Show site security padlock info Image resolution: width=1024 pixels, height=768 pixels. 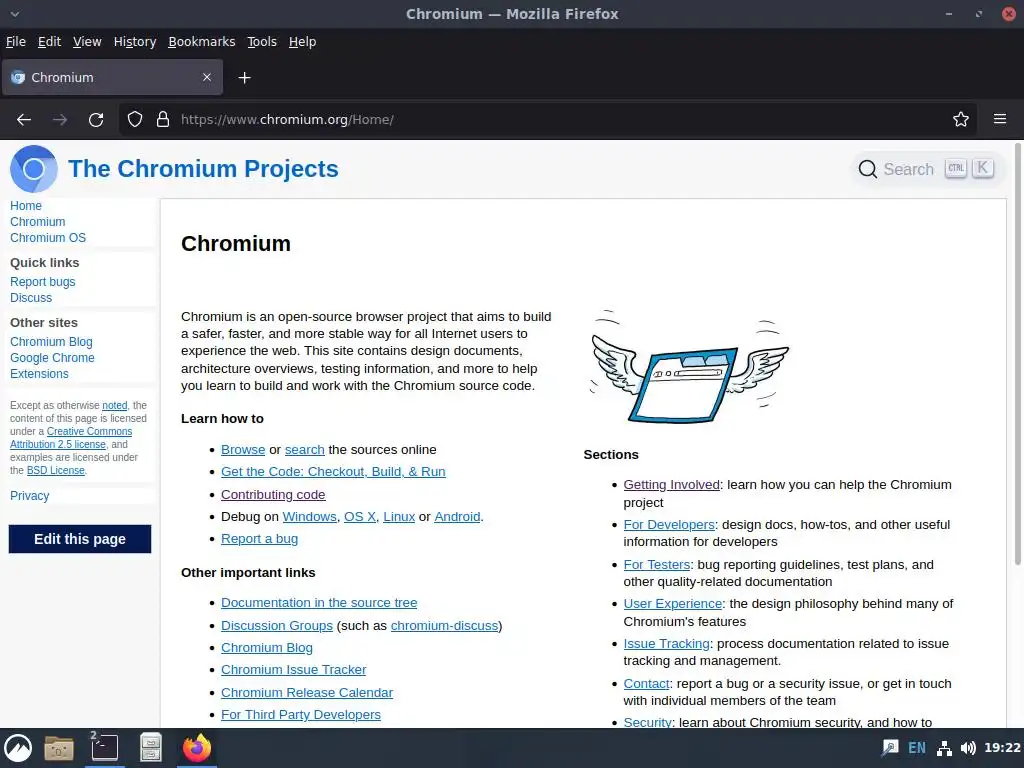163,120
